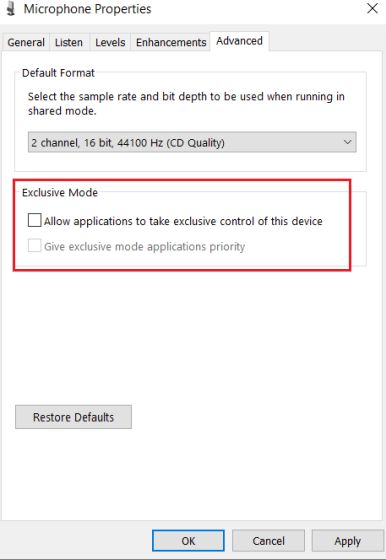The height and width of the screenshot is (560, 386).
Task: Click the chevron arrow on format dropdown
Action: 347,142
